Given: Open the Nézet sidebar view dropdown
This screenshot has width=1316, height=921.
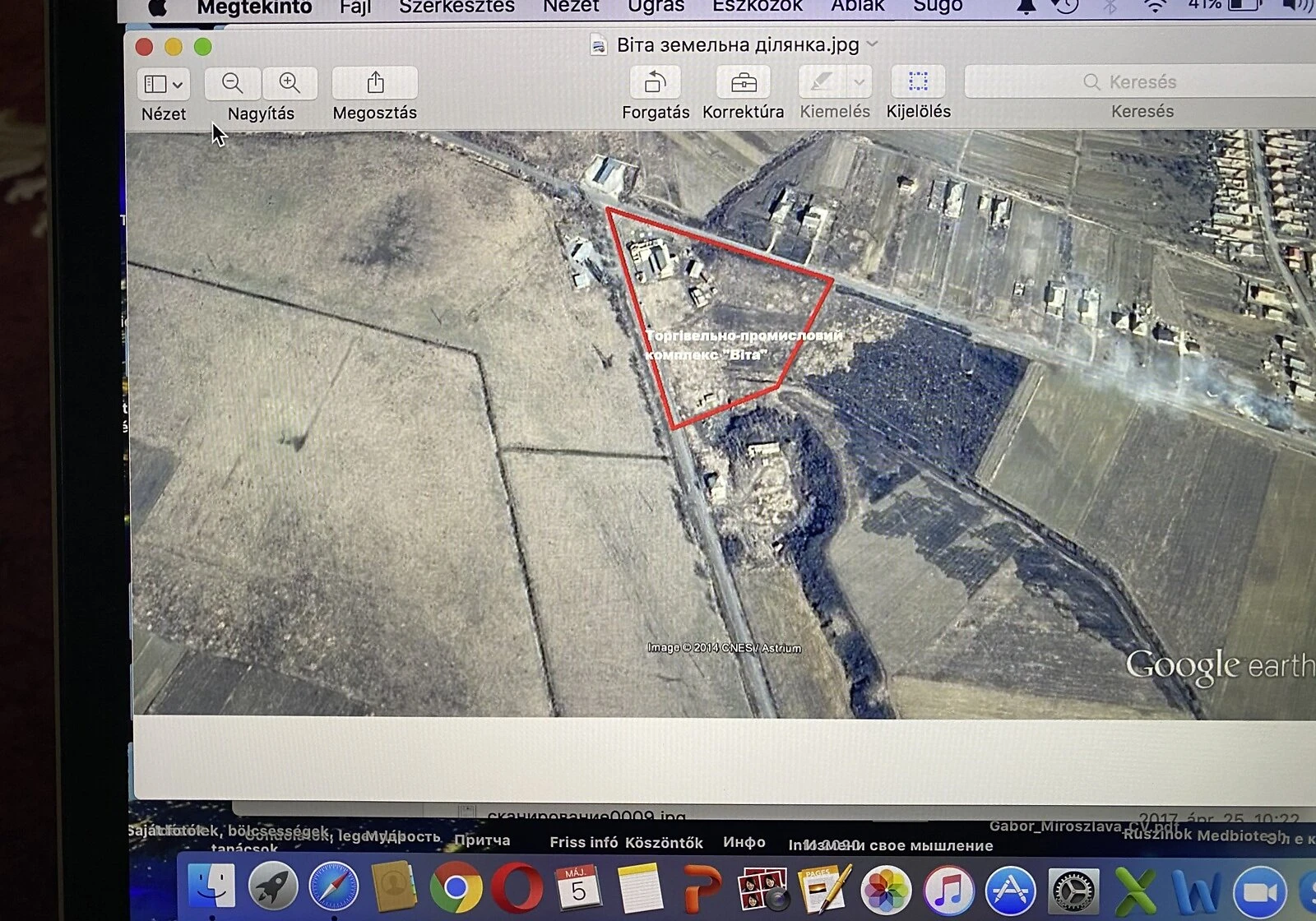Looking at the screenshot, I should tap(163, 84).
